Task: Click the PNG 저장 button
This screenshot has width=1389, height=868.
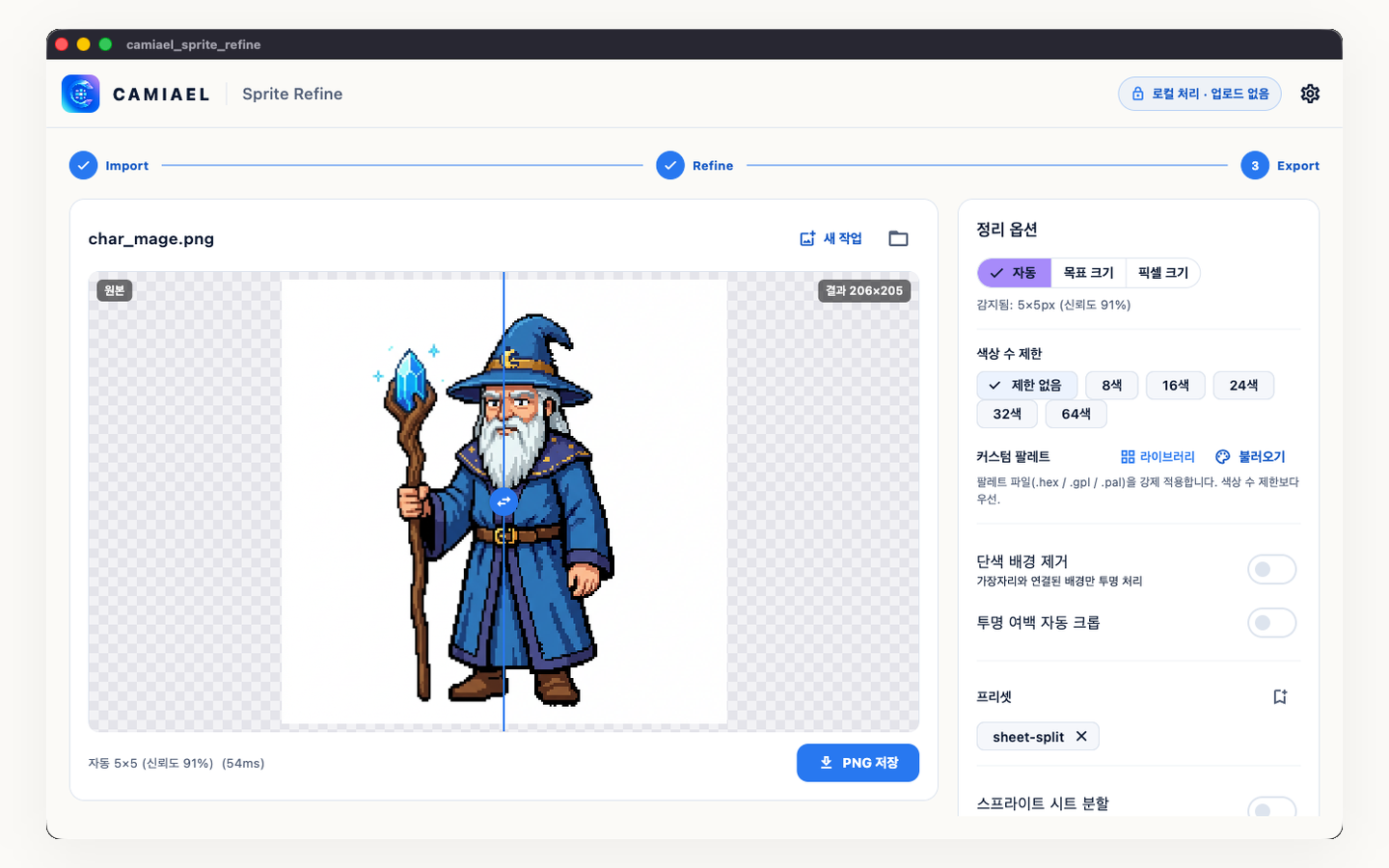Action: coord(858,763)
